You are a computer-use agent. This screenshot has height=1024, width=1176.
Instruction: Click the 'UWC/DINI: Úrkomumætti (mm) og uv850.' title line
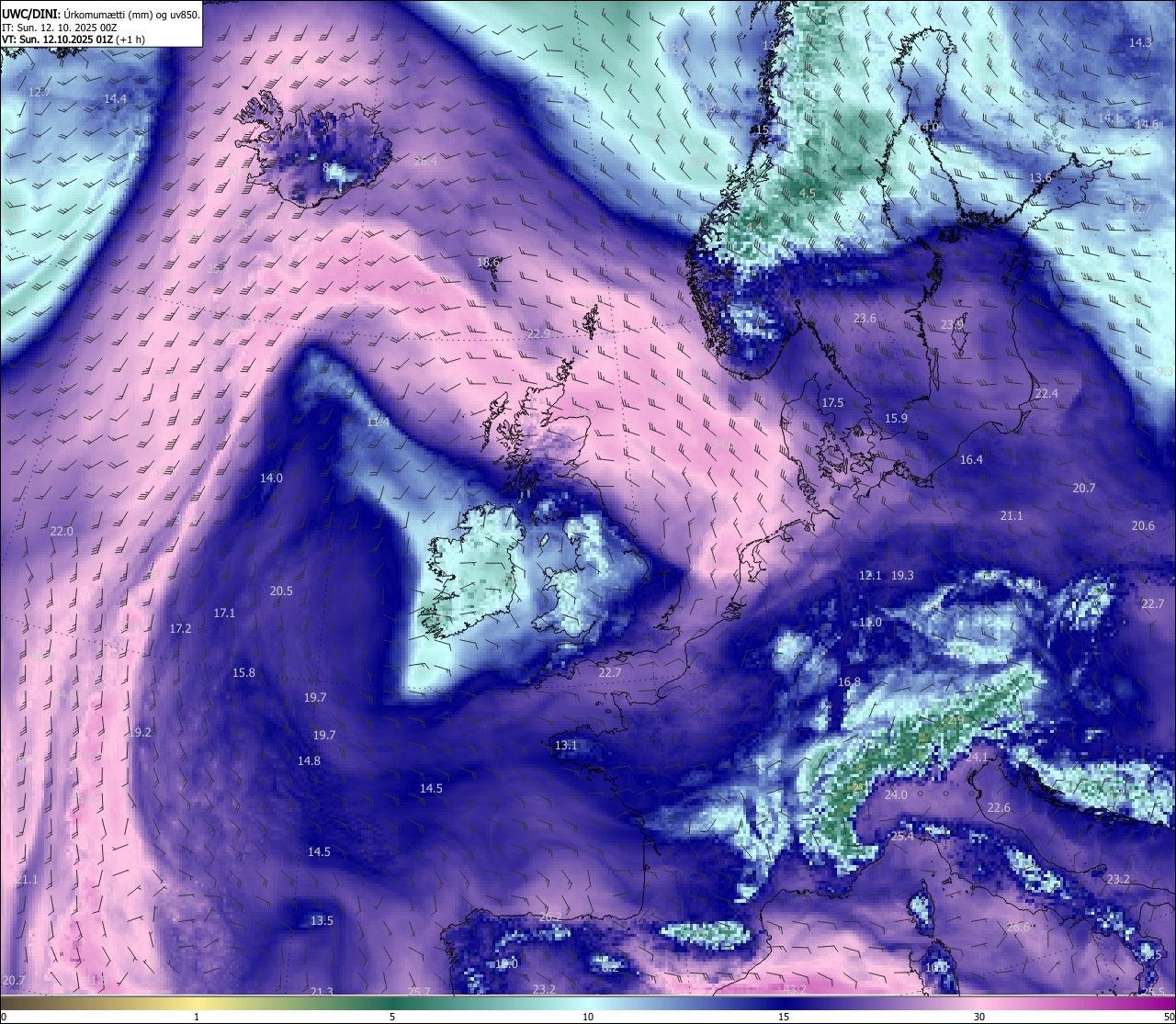pos(101,14)
